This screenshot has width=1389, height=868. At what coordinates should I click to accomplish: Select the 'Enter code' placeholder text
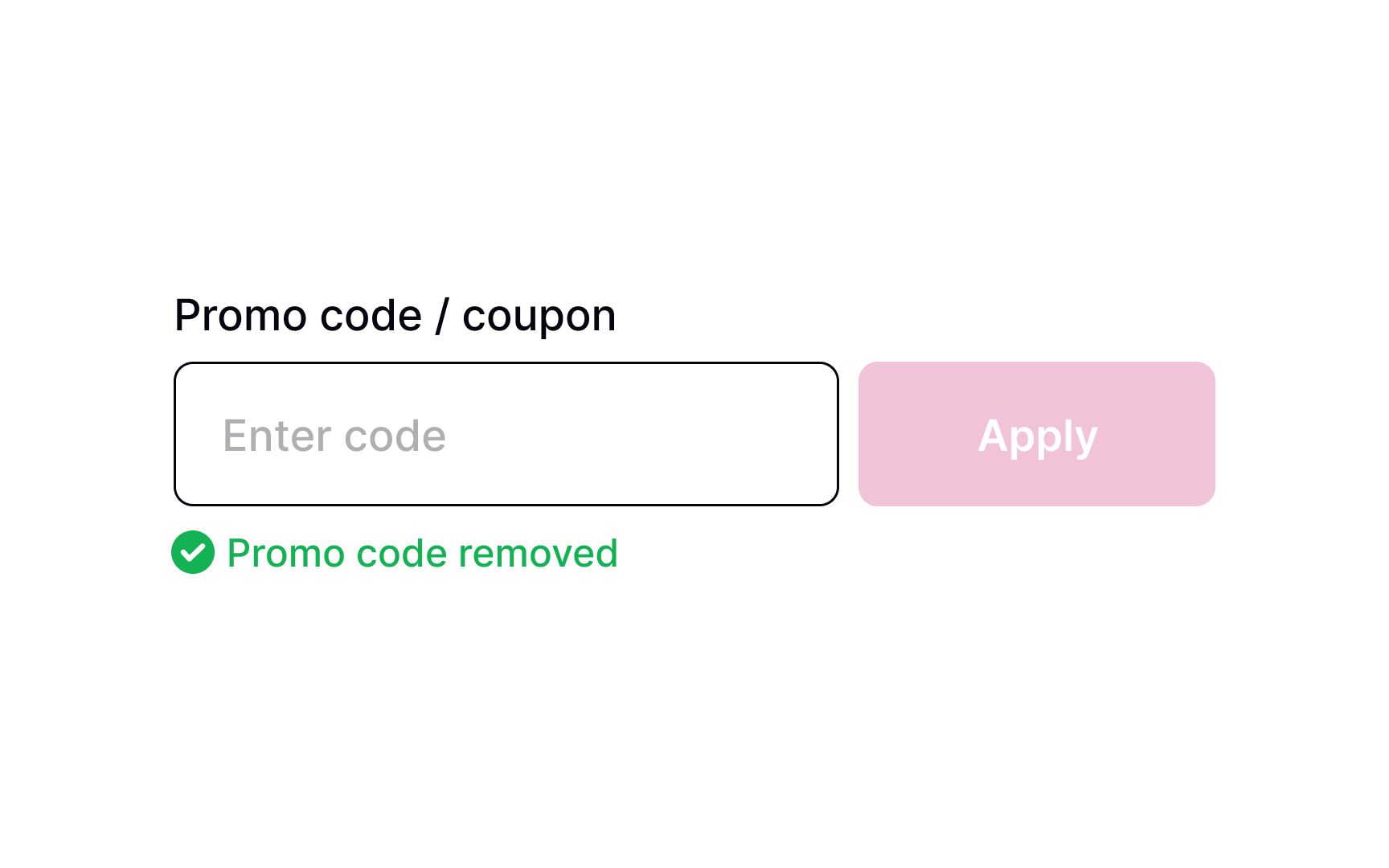(334, 435)
